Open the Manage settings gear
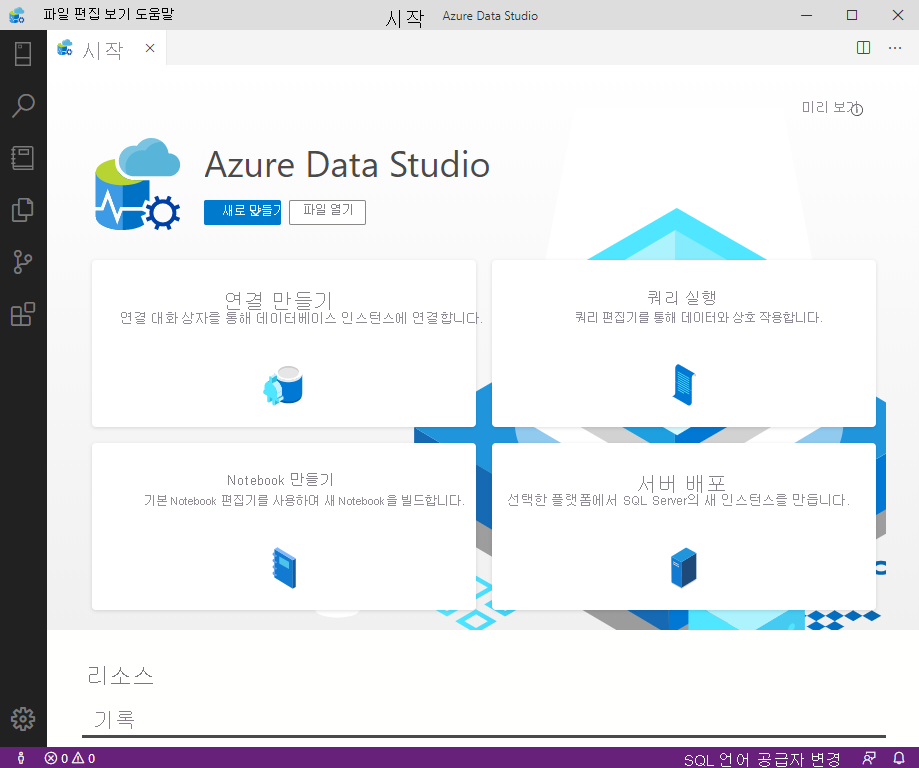The image size is (919, 768). point(23,719)
